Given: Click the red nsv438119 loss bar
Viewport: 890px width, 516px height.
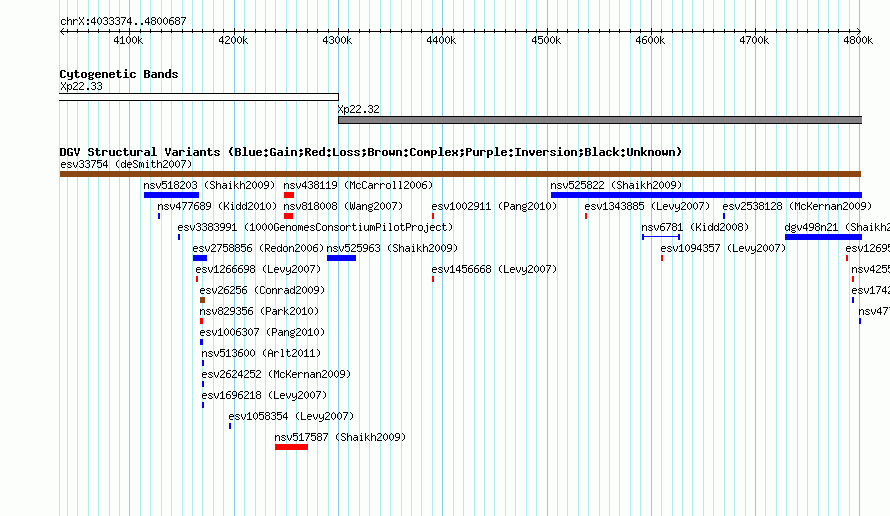Looking at the screenshot, I should coord(289,195).
